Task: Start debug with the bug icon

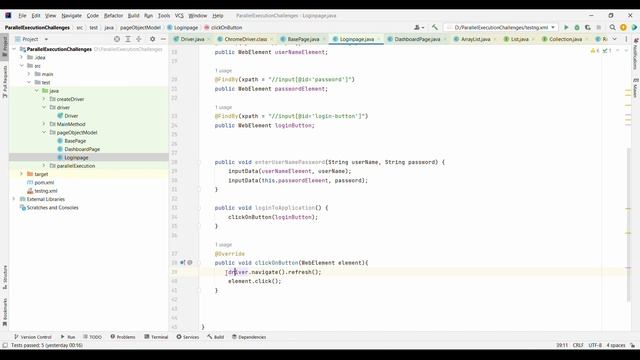Action: [577, 27]
